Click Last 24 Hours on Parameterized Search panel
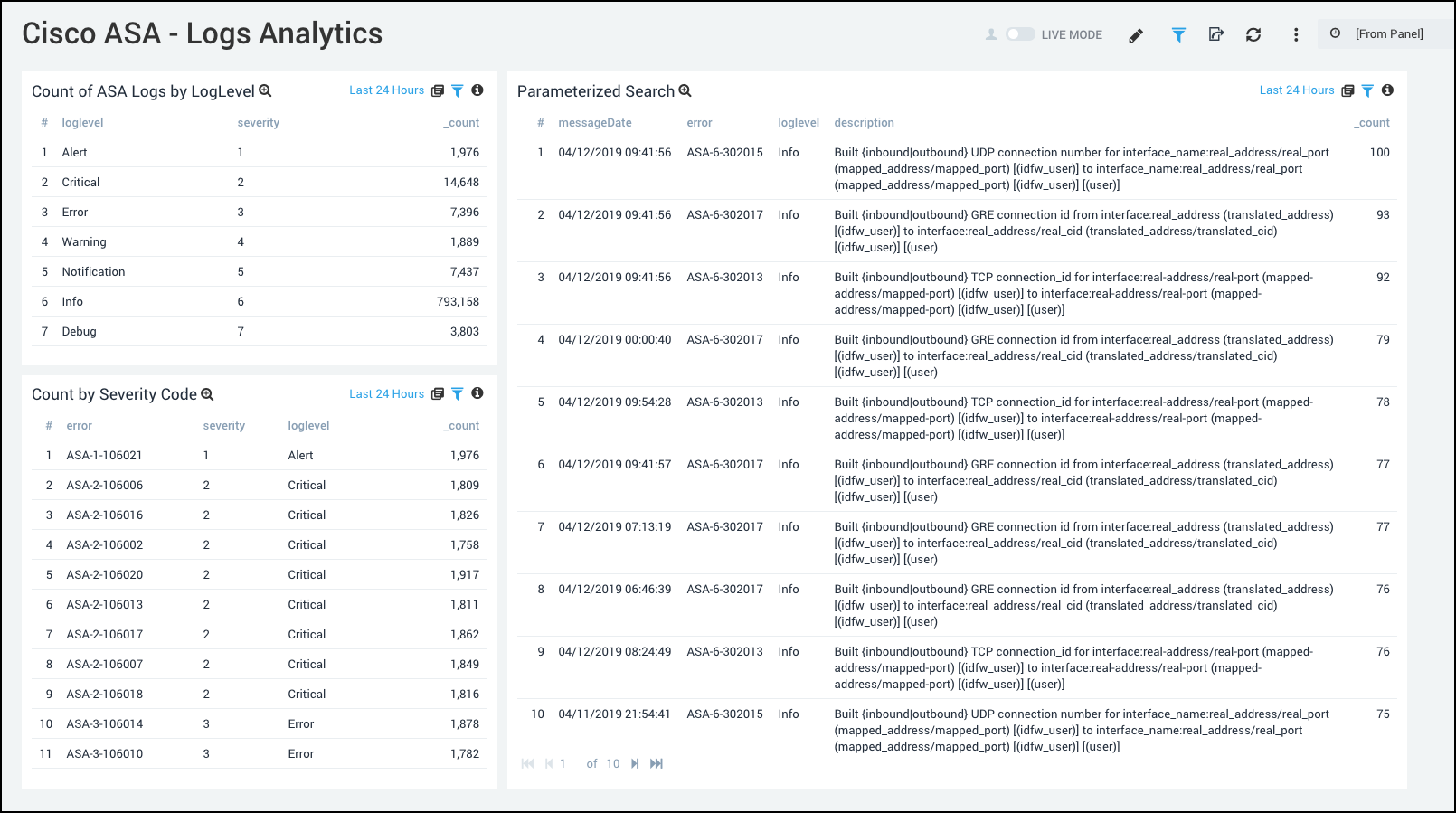 pos(1296,90)
